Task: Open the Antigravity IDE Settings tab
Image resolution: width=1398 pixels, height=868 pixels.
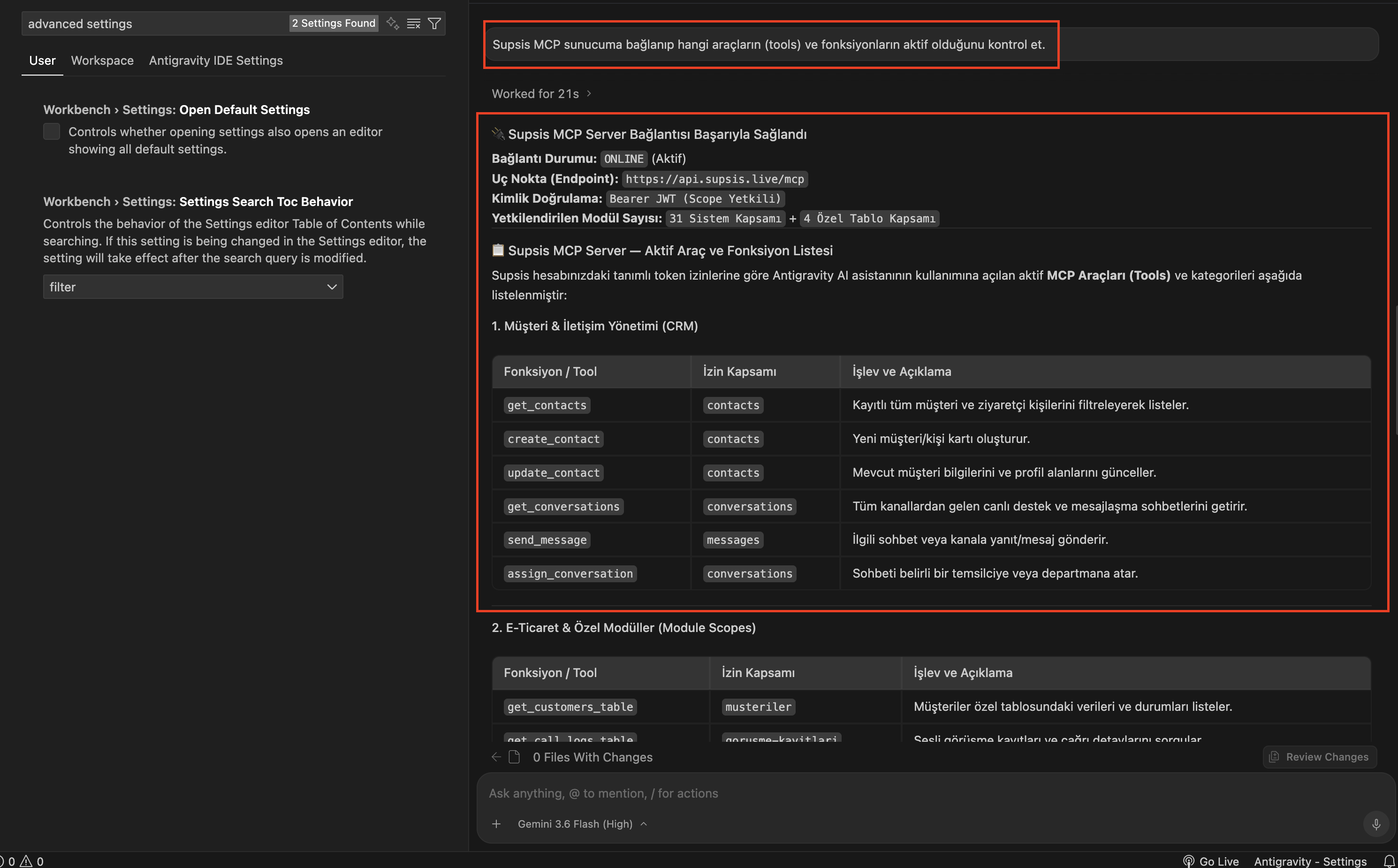Action: 216,60
